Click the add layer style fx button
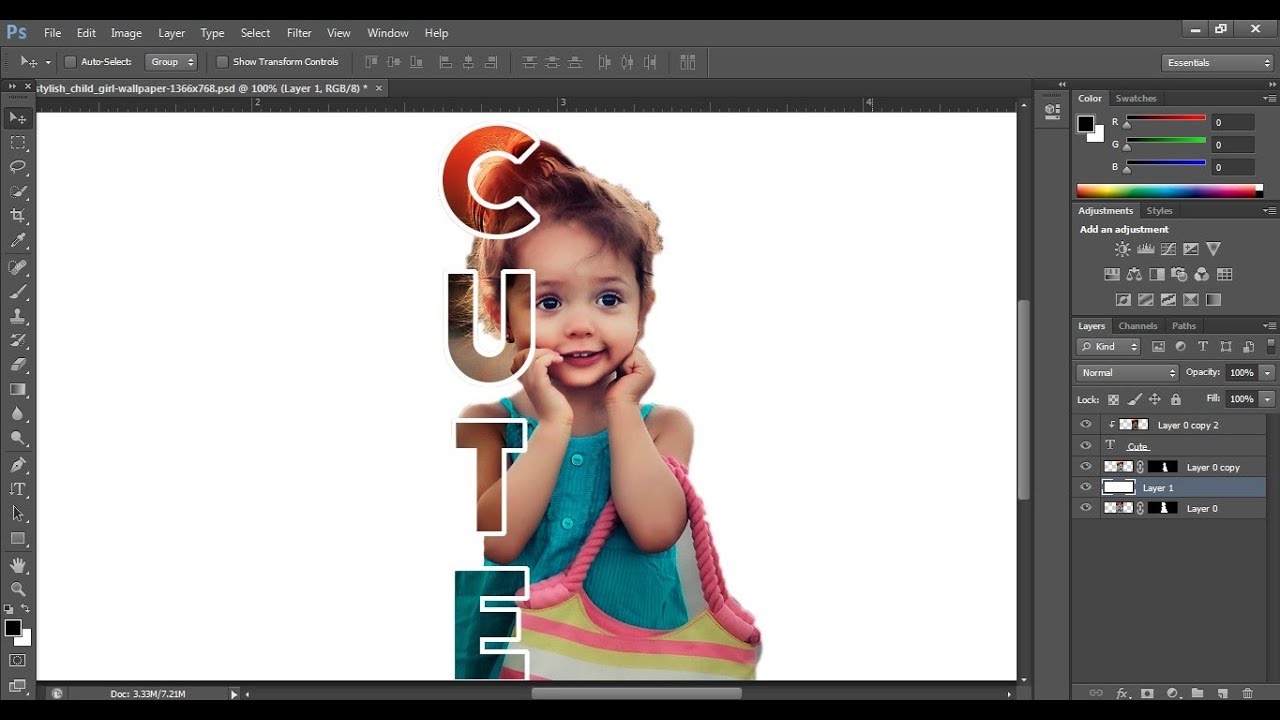 click(x=1122, y=693)
